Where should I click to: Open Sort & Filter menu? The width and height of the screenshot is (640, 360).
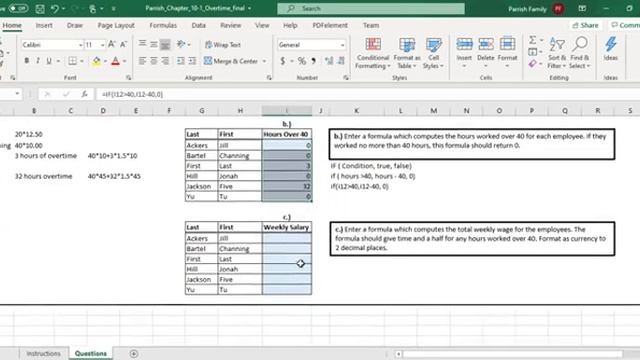(x=557, y=53)
